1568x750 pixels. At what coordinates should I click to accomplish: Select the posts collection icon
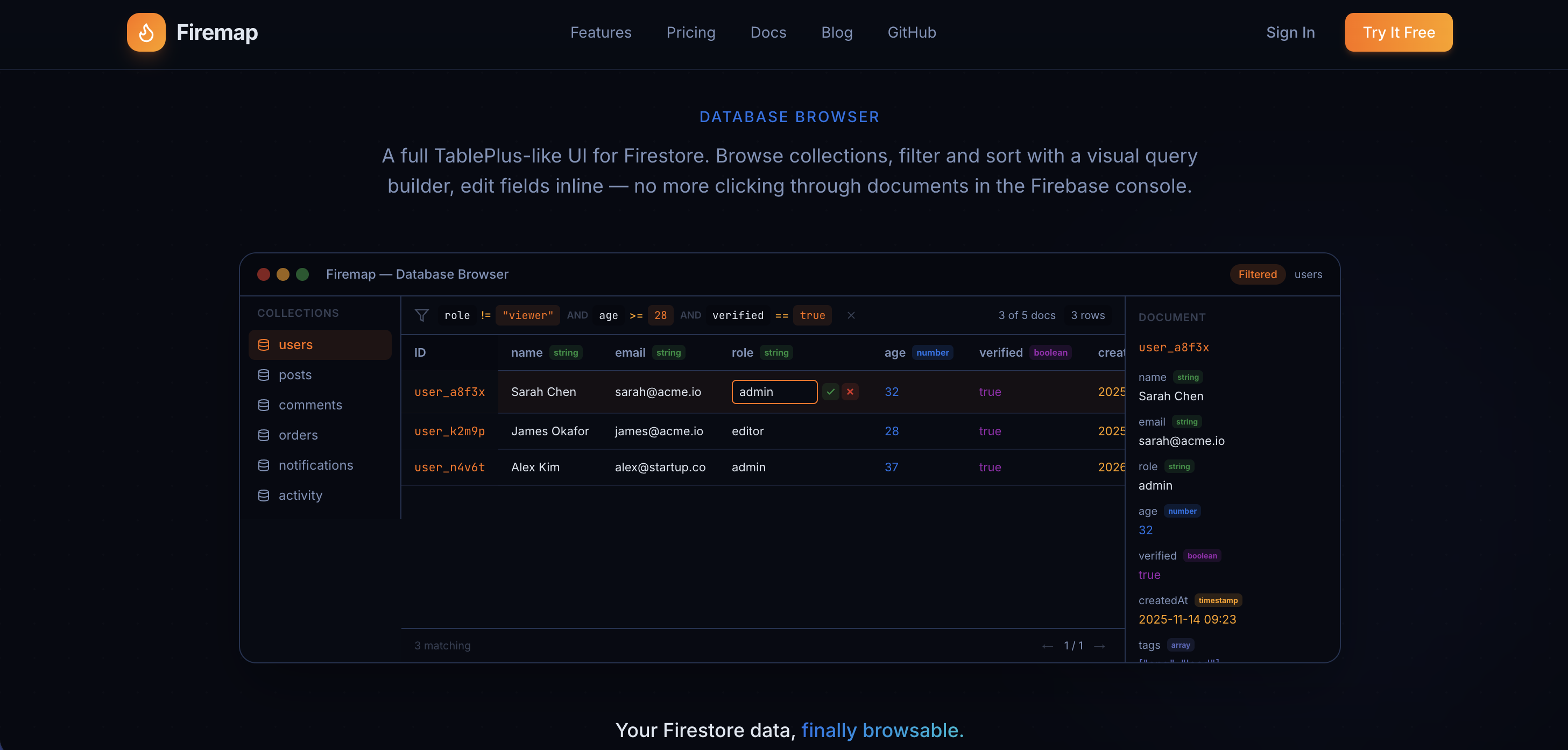point(264,375)
